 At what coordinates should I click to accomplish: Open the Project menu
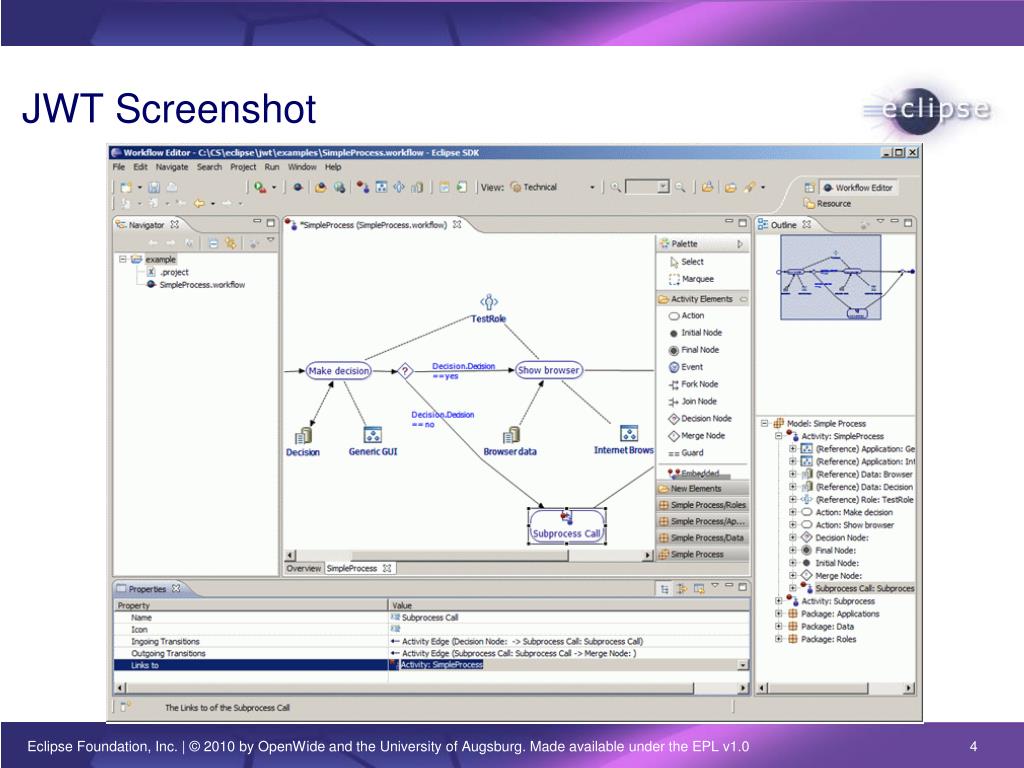[243, 167]
